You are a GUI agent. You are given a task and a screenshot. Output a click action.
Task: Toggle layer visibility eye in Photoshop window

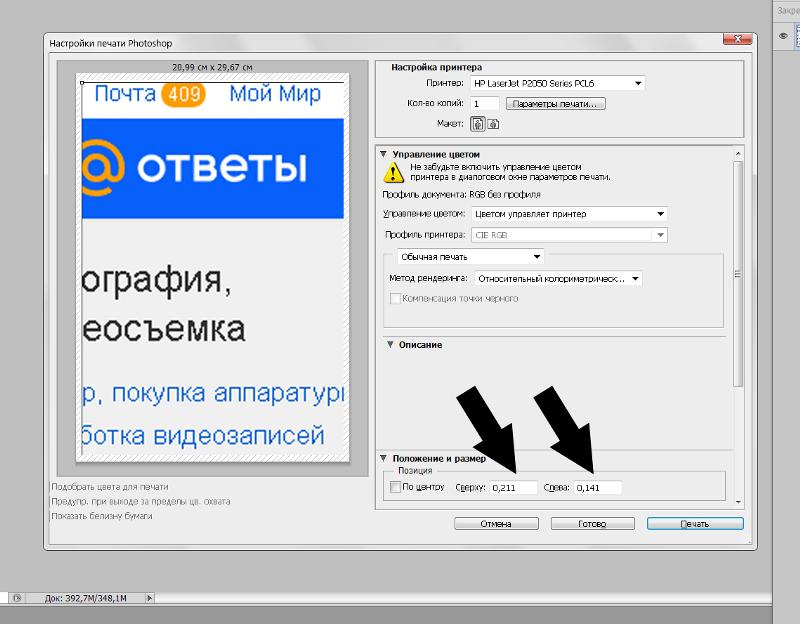click(784, 36)
